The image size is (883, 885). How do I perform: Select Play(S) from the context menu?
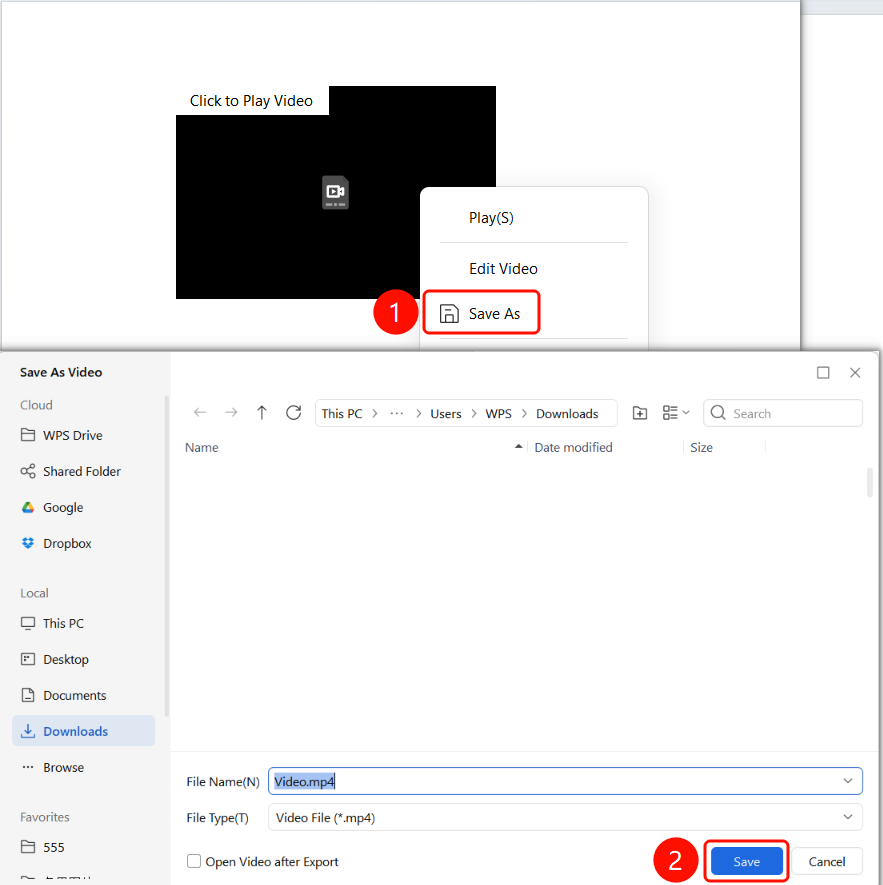491,218
